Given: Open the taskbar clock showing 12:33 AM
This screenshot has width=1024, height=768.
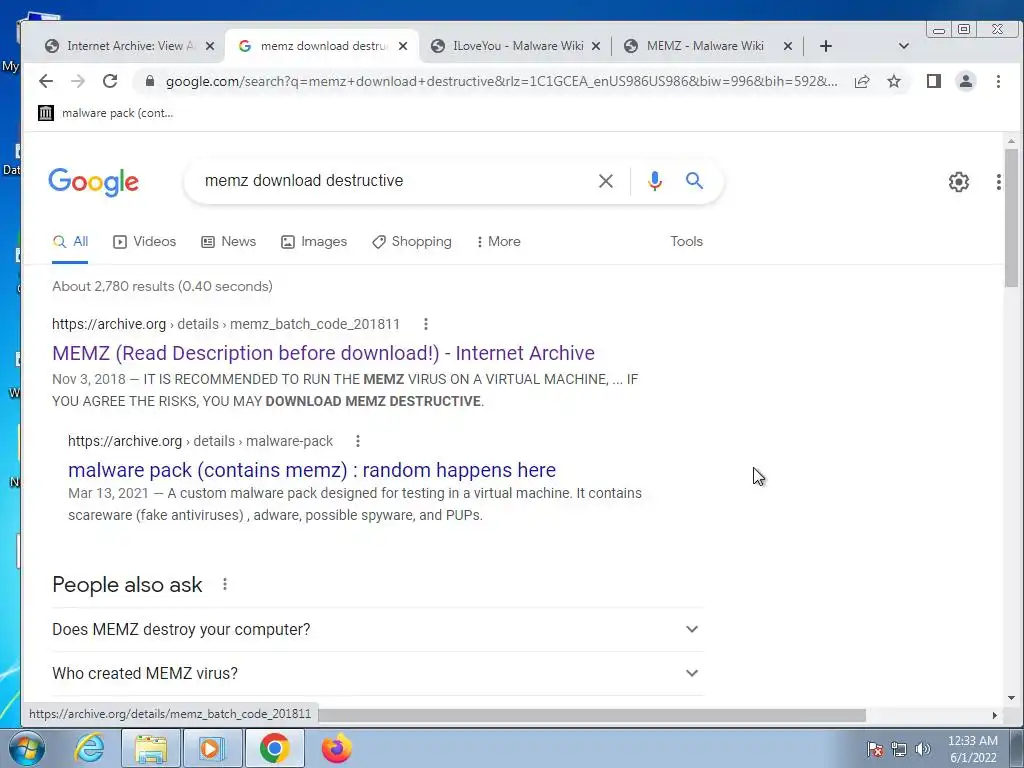Looking at the screenshot, I should tap(972, 749).
